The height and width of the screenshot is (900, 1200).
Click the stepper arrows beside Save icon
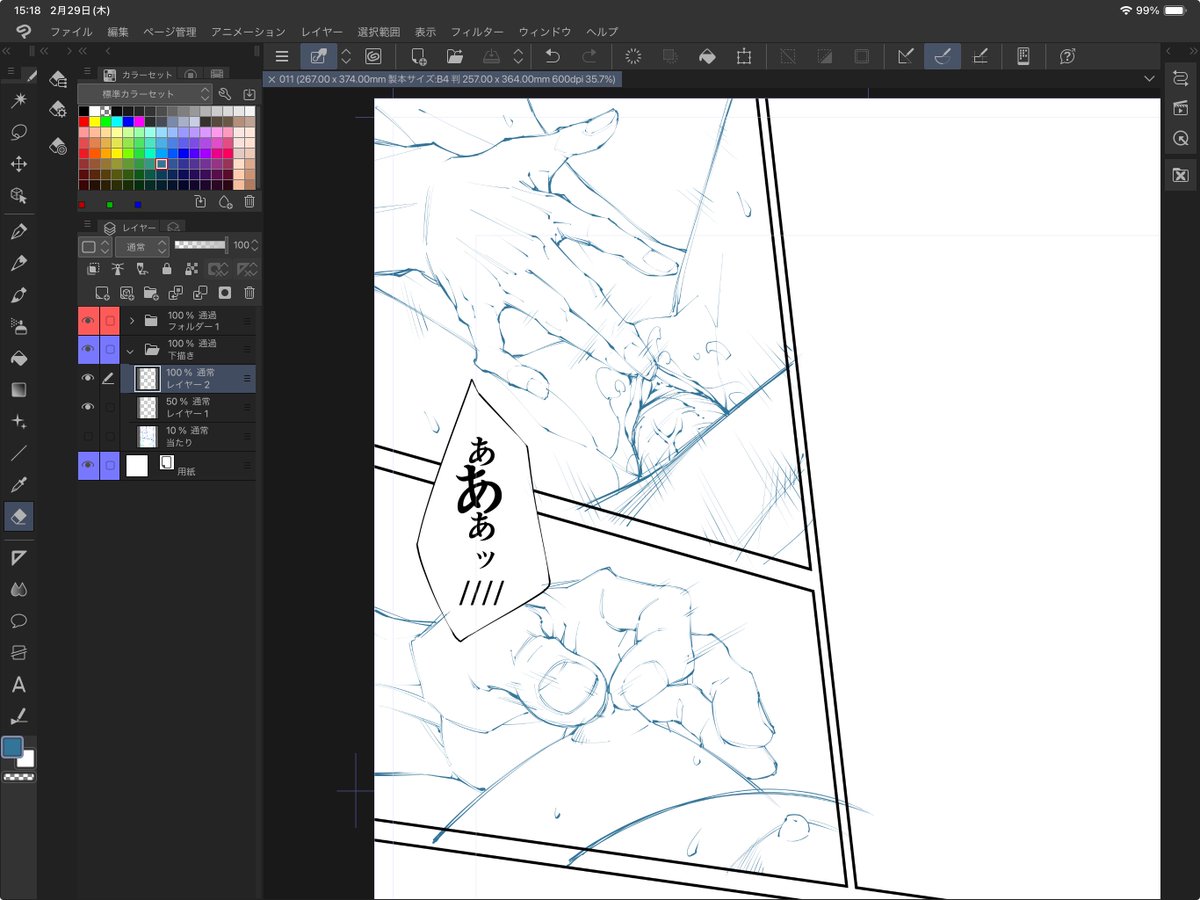pyautogui.click(x=518, y=57)
